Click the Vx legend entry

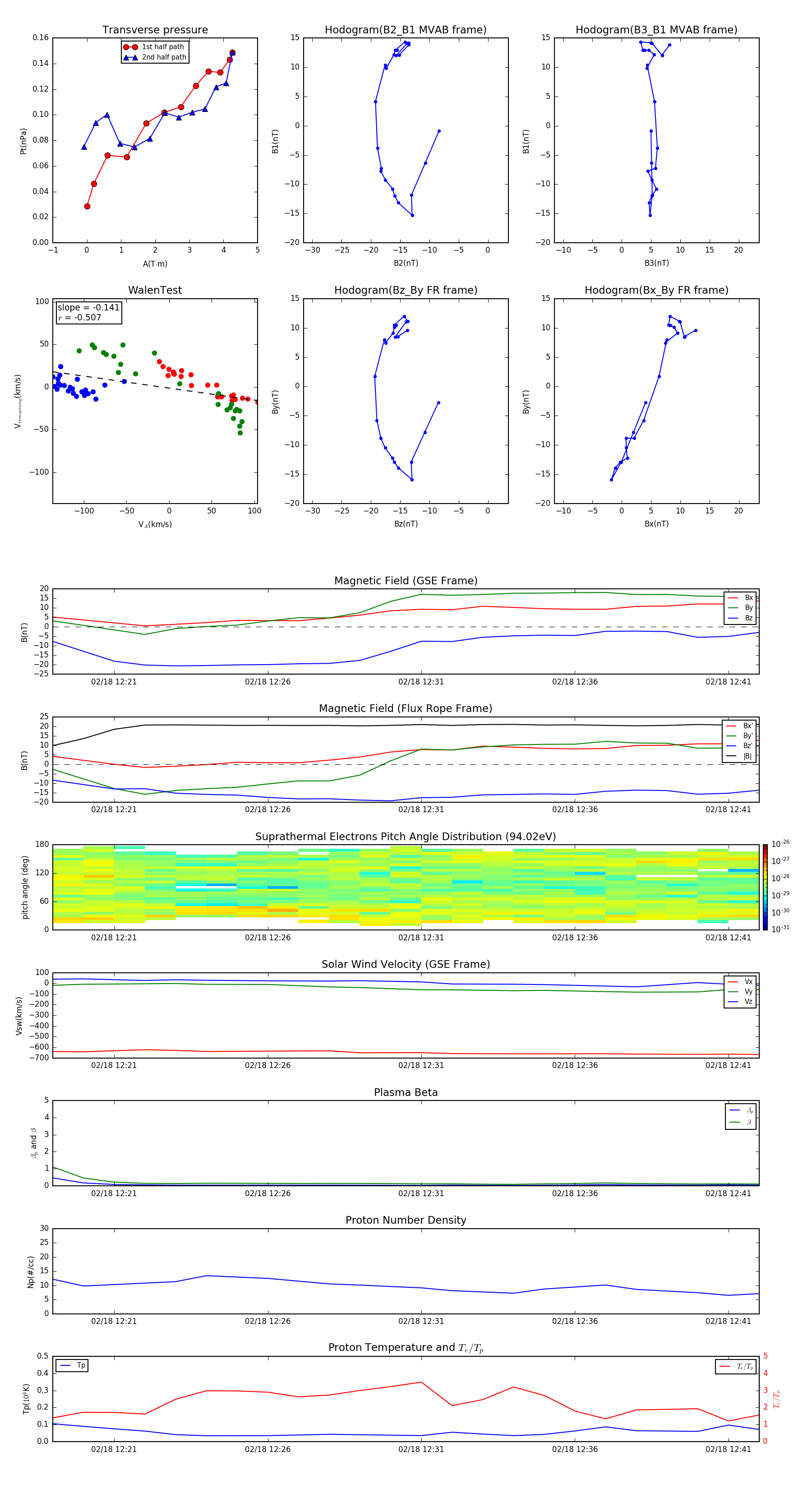click(x=740, y=981)
